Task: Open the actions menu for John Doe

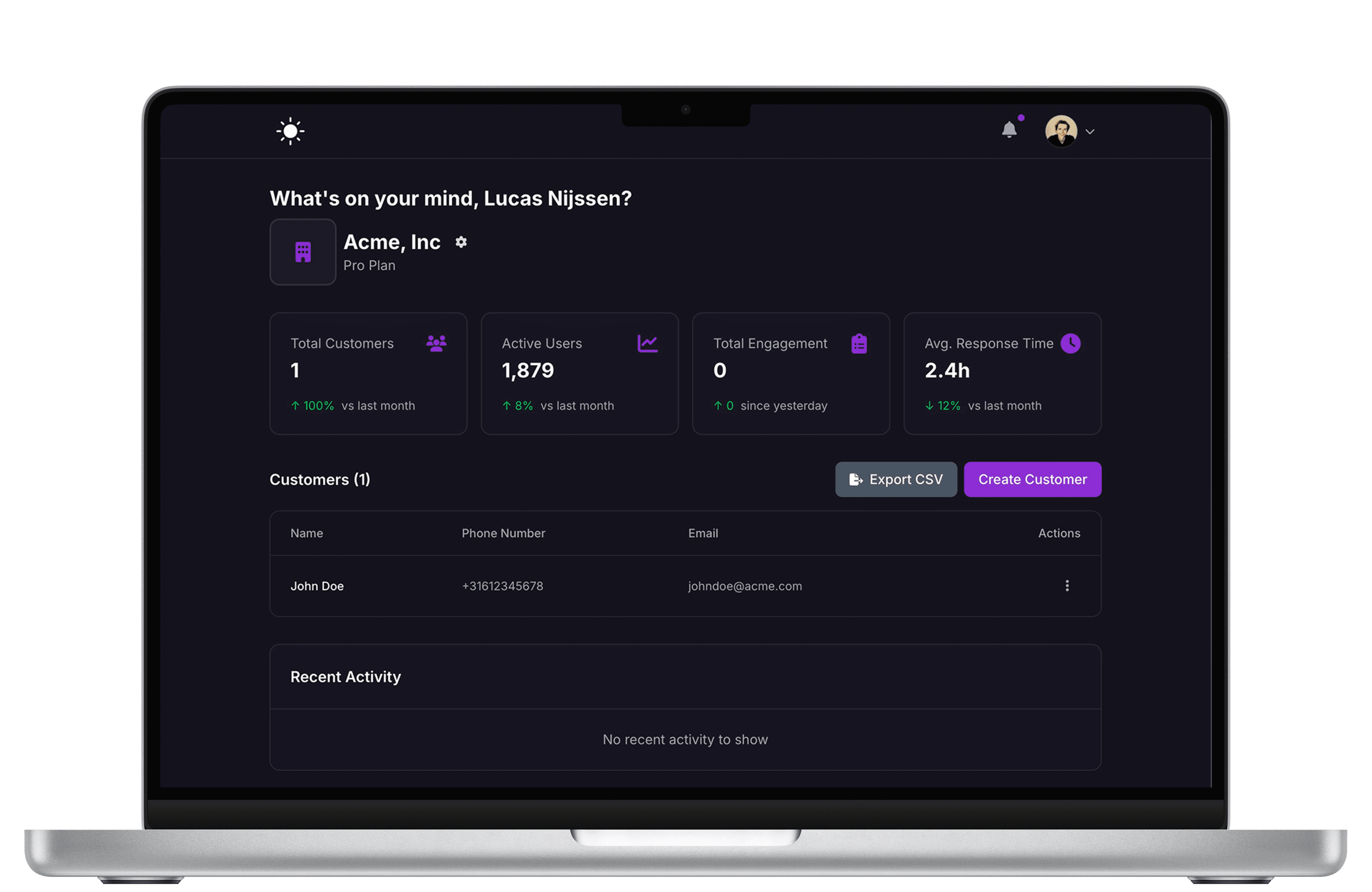Action: (x=1067, y=586)
